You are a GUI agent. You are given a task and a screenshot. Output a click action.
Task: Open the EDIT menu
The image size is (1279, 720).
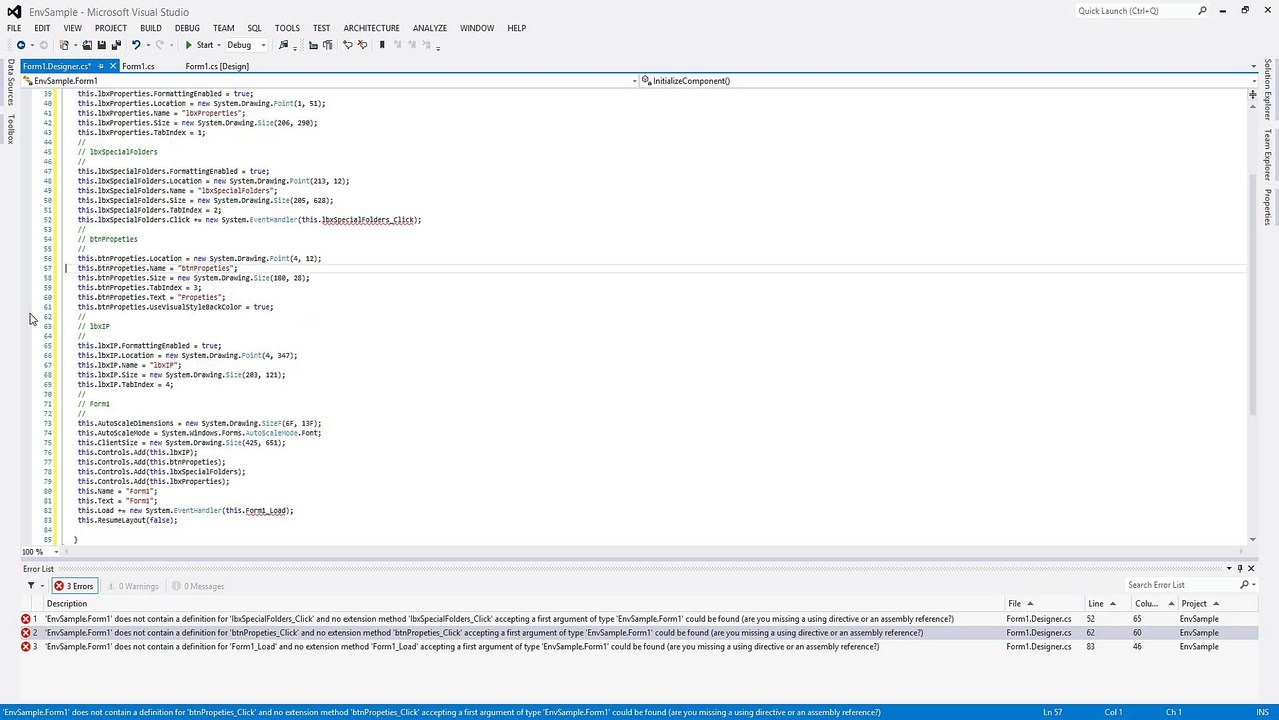[42, 28]
